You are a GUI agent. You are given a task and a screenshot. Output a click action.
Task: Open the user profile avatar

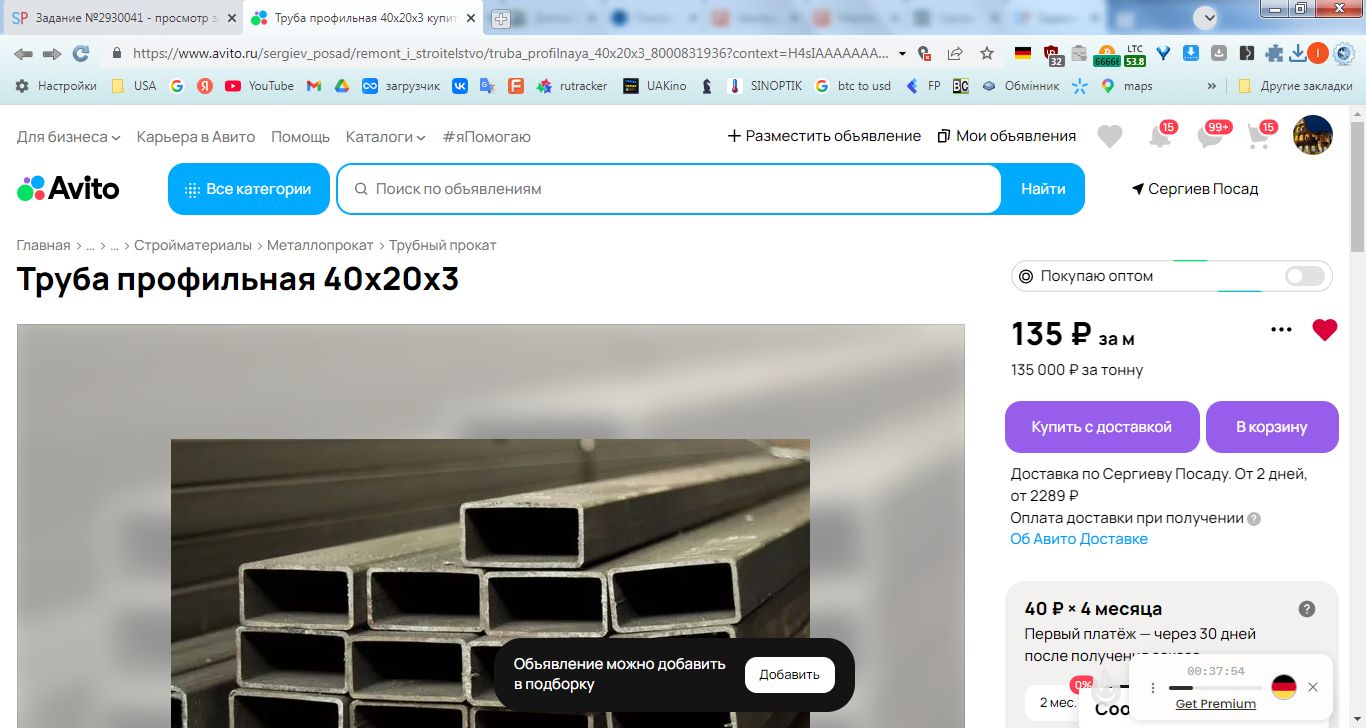1313,135
